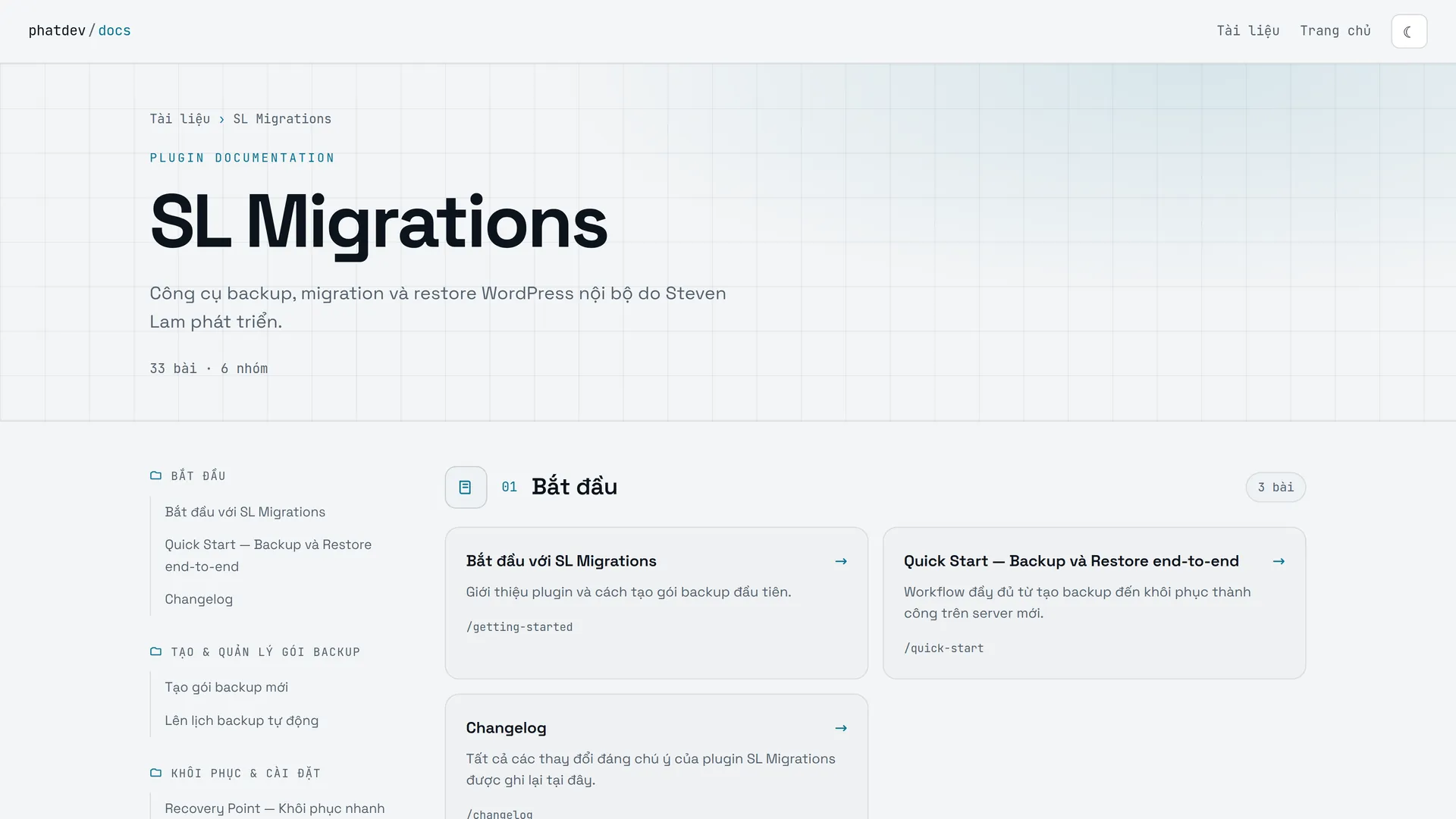1456x819 pixels.
Task: Open sidebar link Recovery Point — Khôi phục nhanh
Action: point(275,808)
